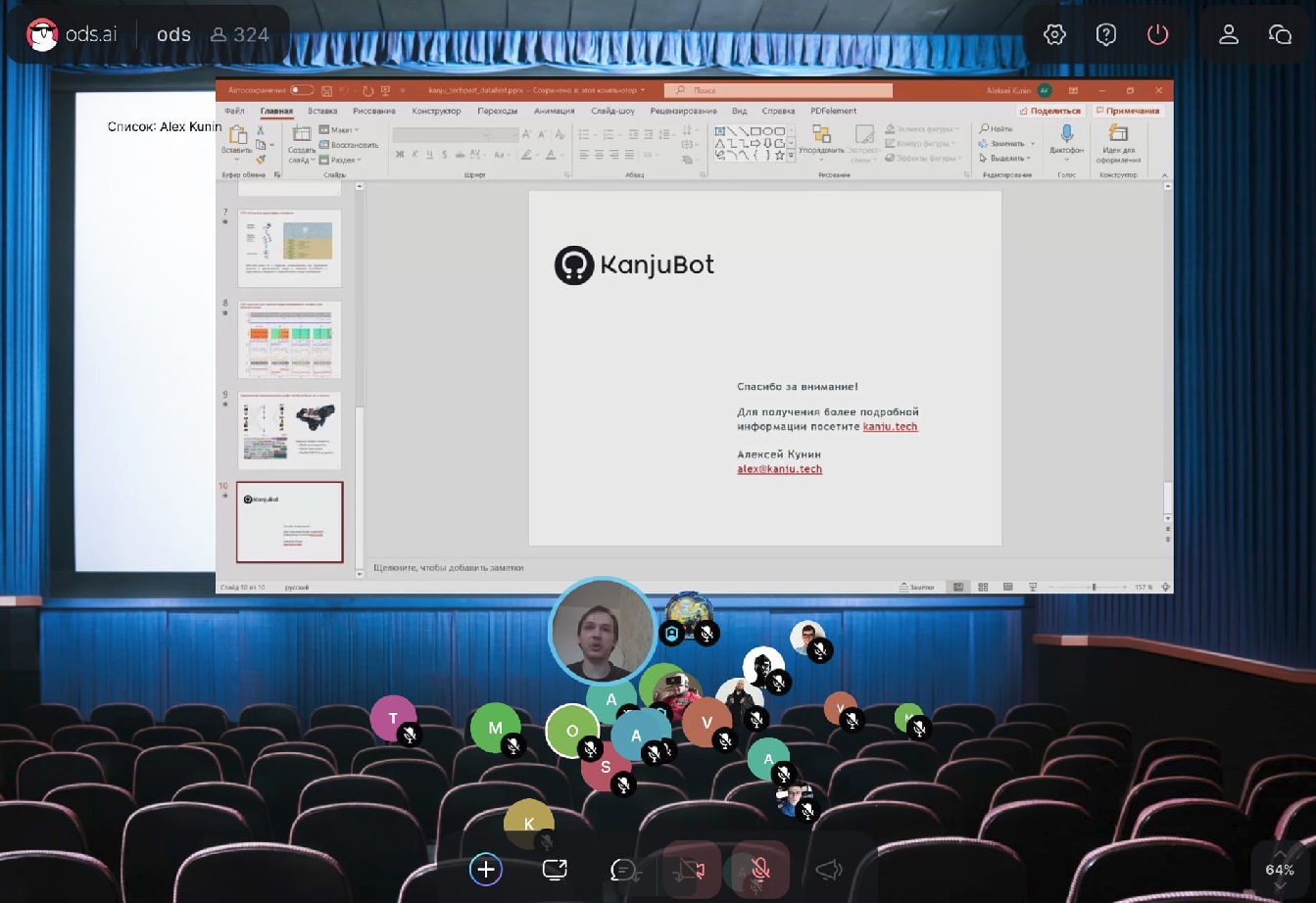Select slide 10 KanjuBot thumbnail
Viewport: 1316px width, 903px height.
(x=289, y=522)
